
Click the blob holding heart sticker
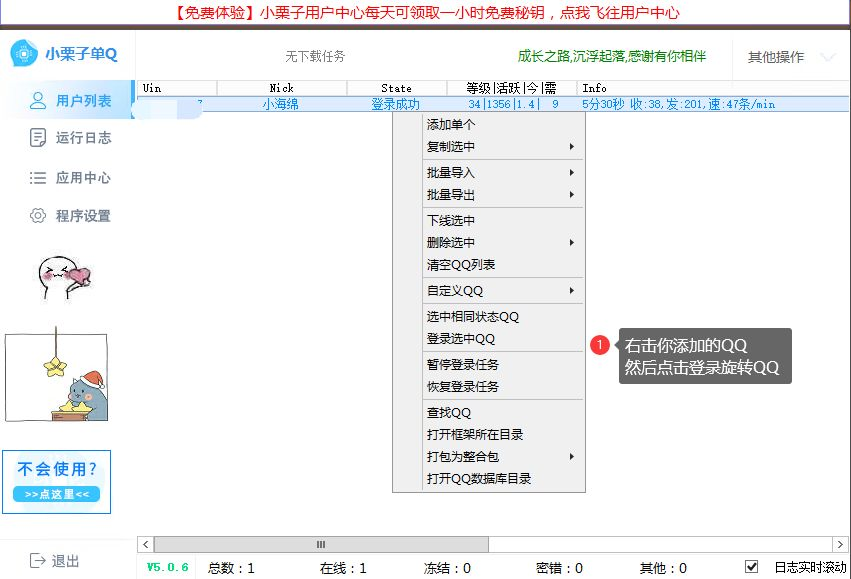click(64, 278)
